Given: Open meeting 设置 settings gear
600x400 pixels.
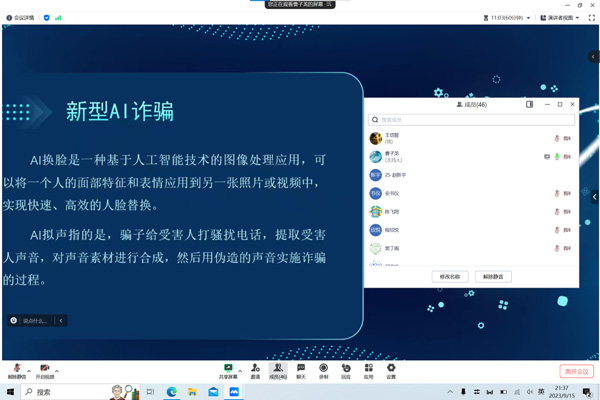Looking at the screenshot, I should (x=391, y=370).
